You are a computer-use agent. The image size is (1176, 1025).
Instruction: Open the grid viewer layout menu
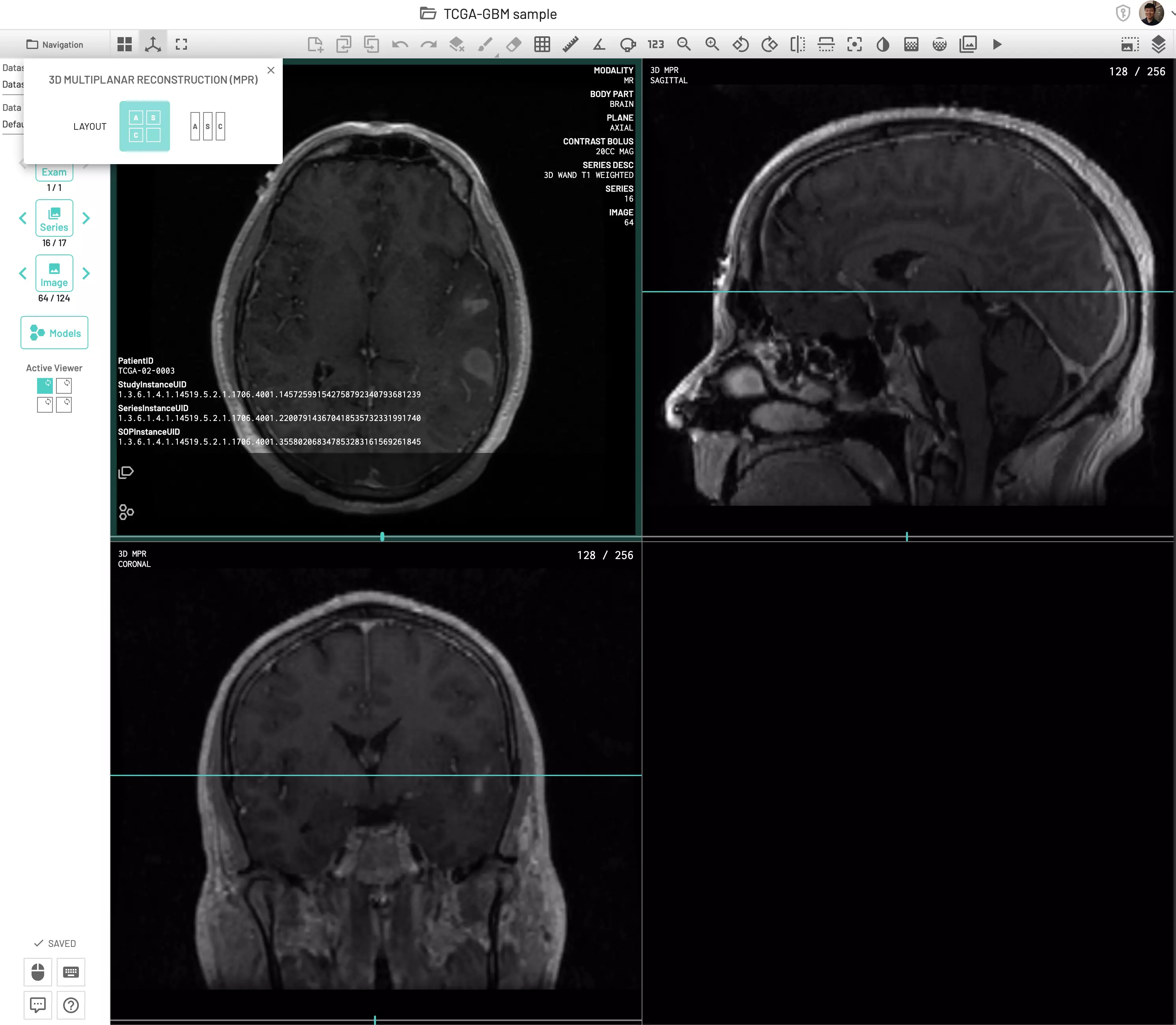coord(125,45)
